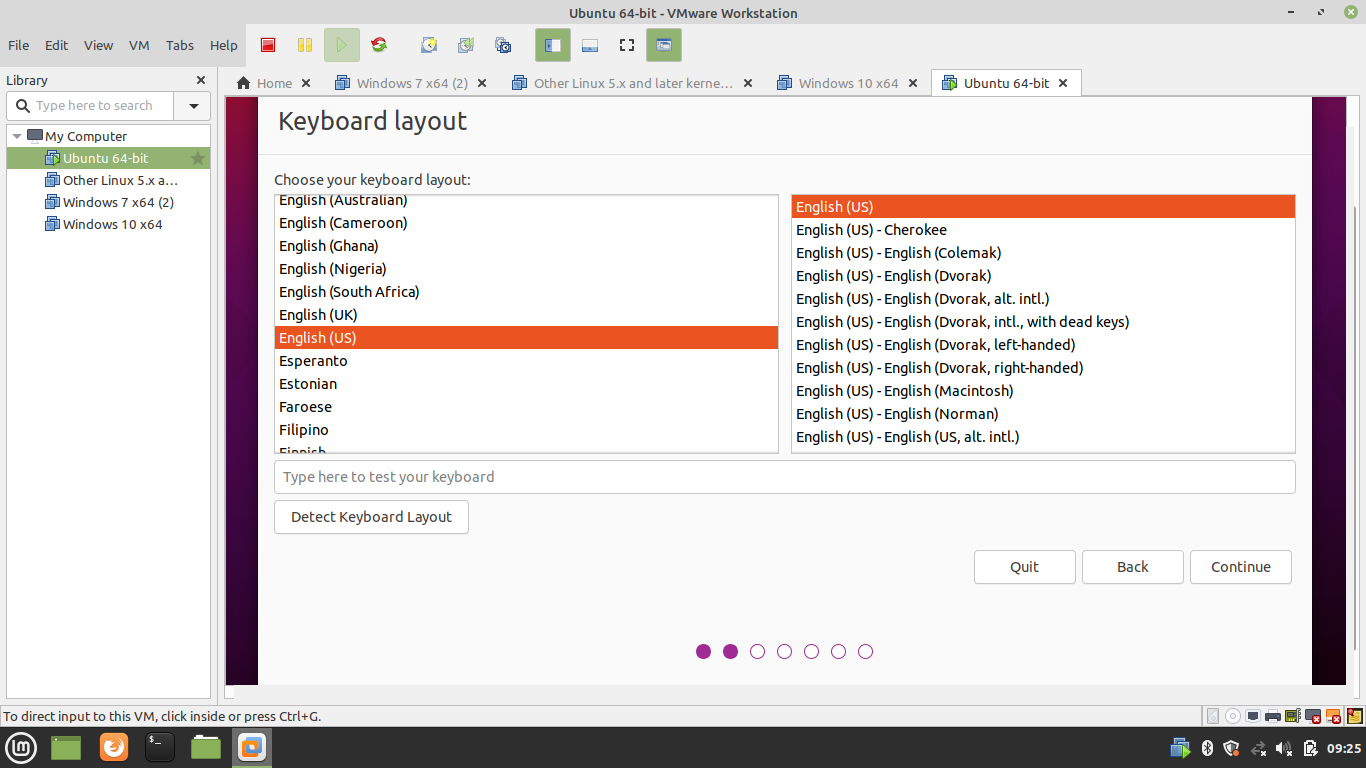Viewport: 1366px width, 768px height.
Task: Click the magnifier icon in Library search
Action: coord(23,105)
